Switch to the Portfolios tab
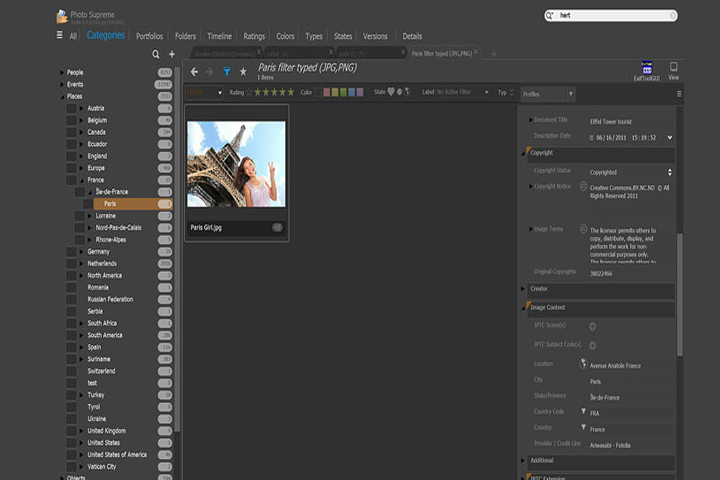Viewport: 720px width, 480px height. [149, 36]
